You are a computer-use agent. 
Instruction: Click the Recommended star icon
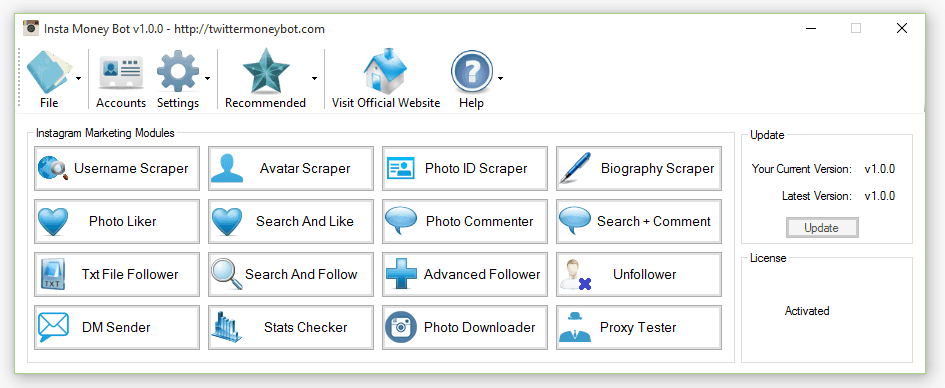(266, 70)
